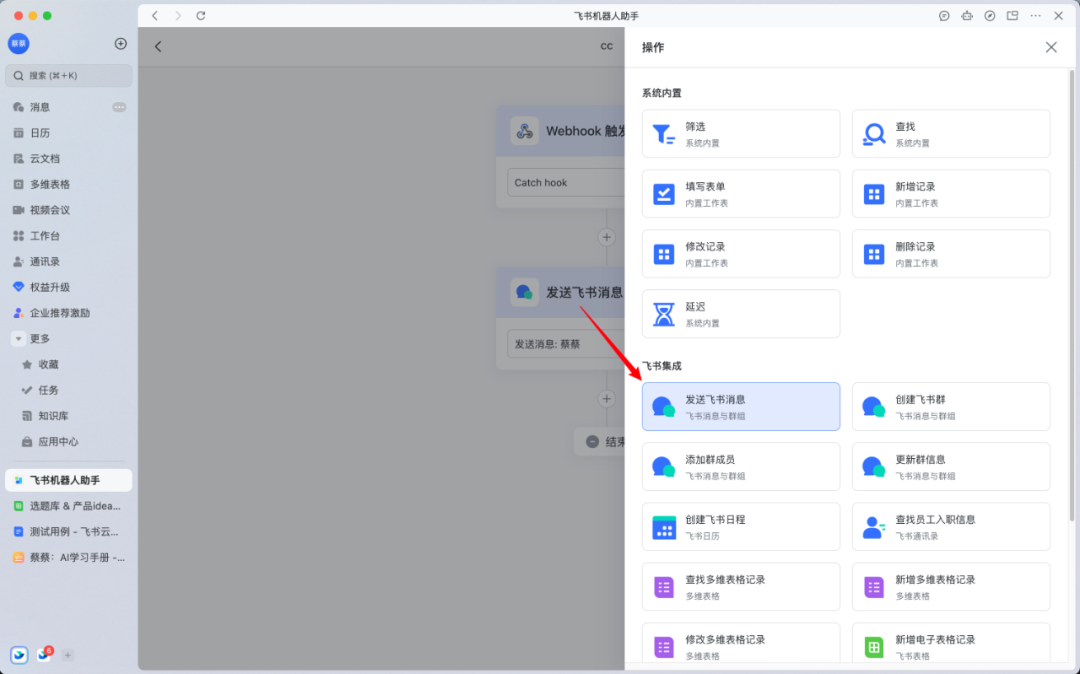Open the 选题库 & 产品idea pinned tab
The width and height of the screenshot is (1080, 674).
(x=68, y=506)
